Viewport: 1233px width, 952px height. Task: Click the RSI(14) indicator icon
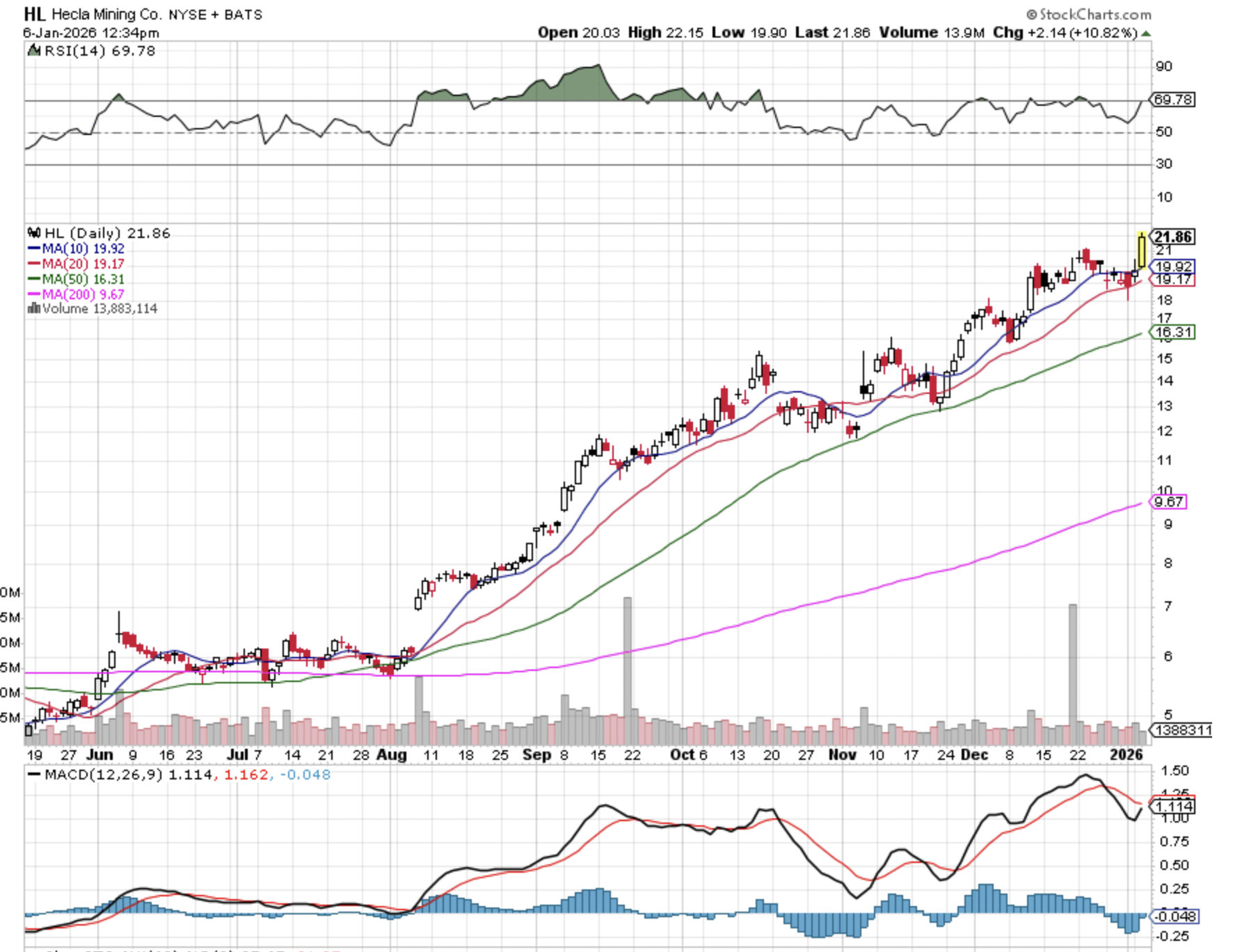point(34,51)
